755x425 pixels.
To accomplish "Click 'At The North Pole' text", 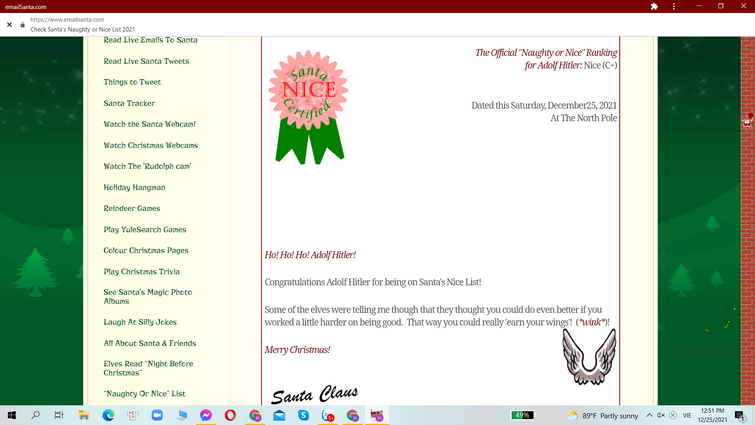I will coord(584,118).
